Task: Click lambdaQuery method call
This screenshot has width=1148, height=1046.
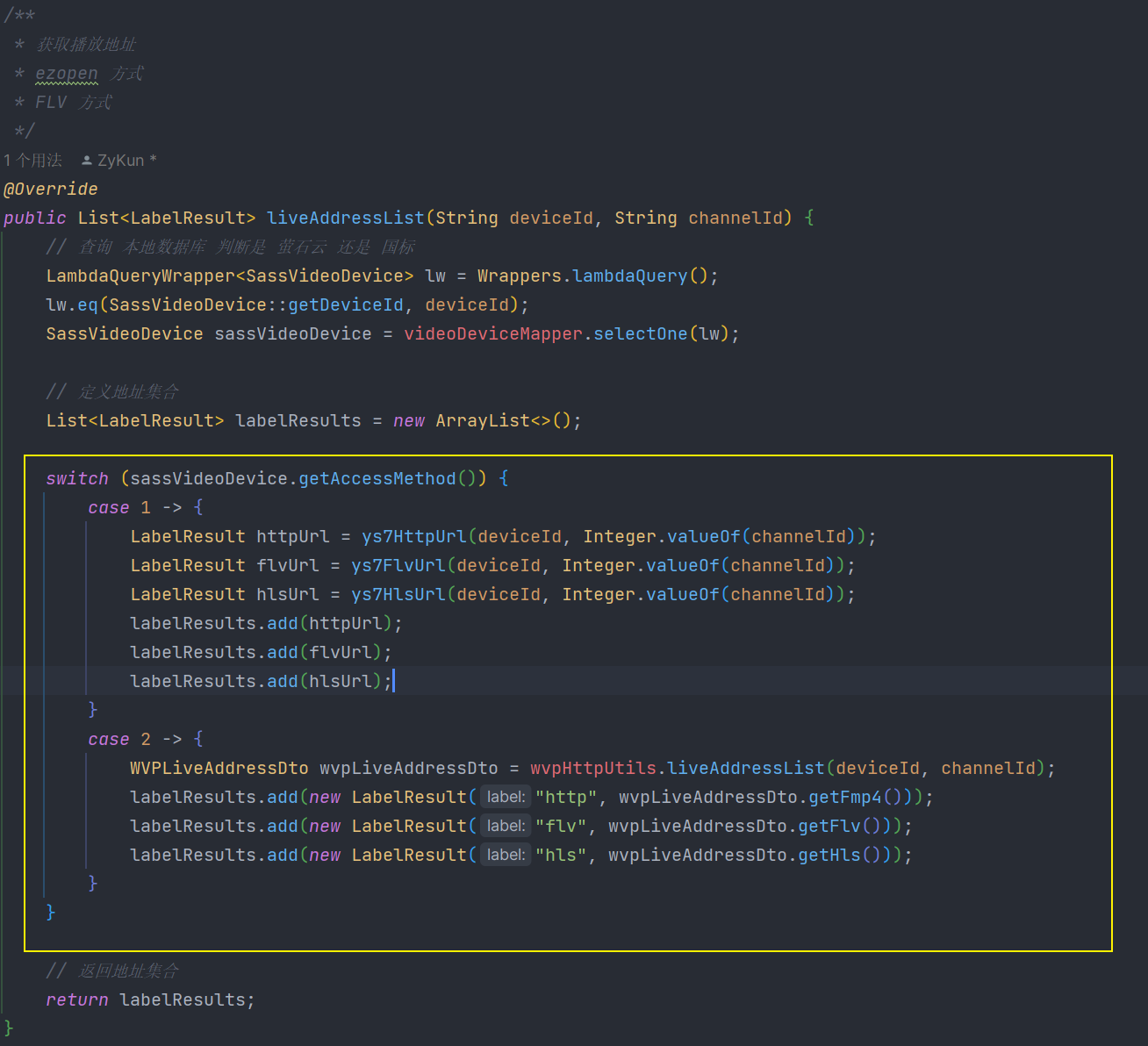Action: 630,276
